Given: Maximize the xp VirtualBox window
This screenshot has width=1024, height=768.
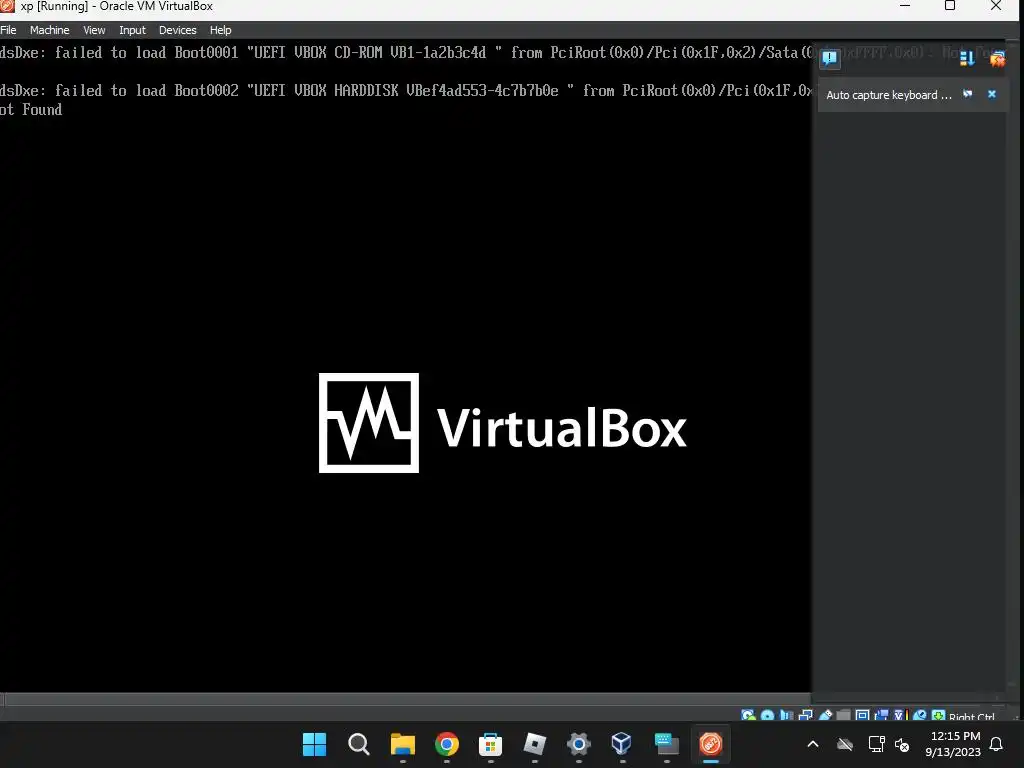Looking at the screenshot, I should (950, 6).
